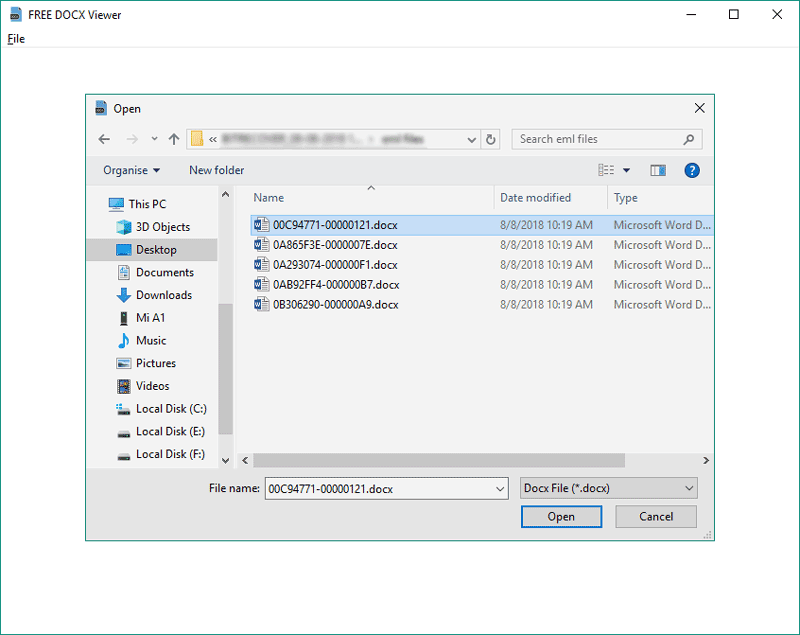Change the file view layout icon
The height and width of the screenshot is (635, 800).
click(606, 170)
